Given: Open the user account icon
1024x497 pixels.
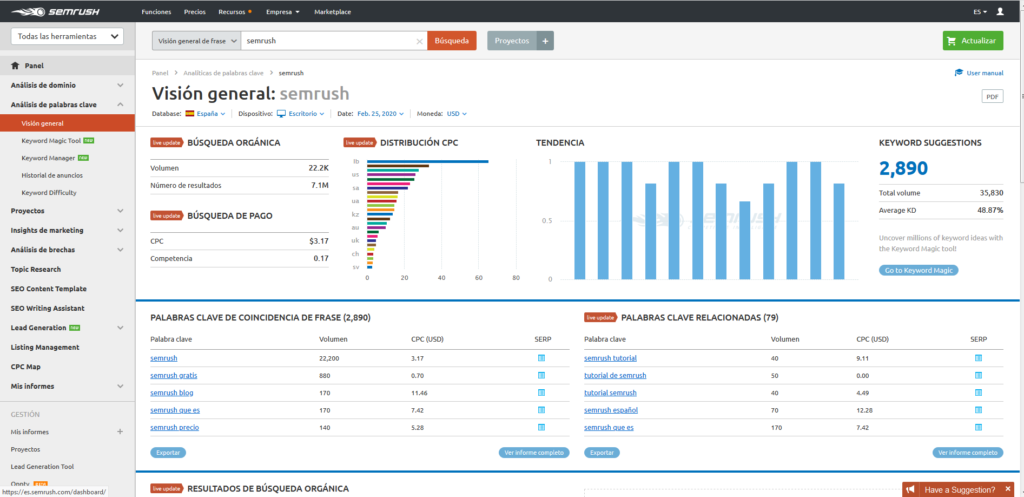Looking at the screenshot, I should coord(1000,12).
